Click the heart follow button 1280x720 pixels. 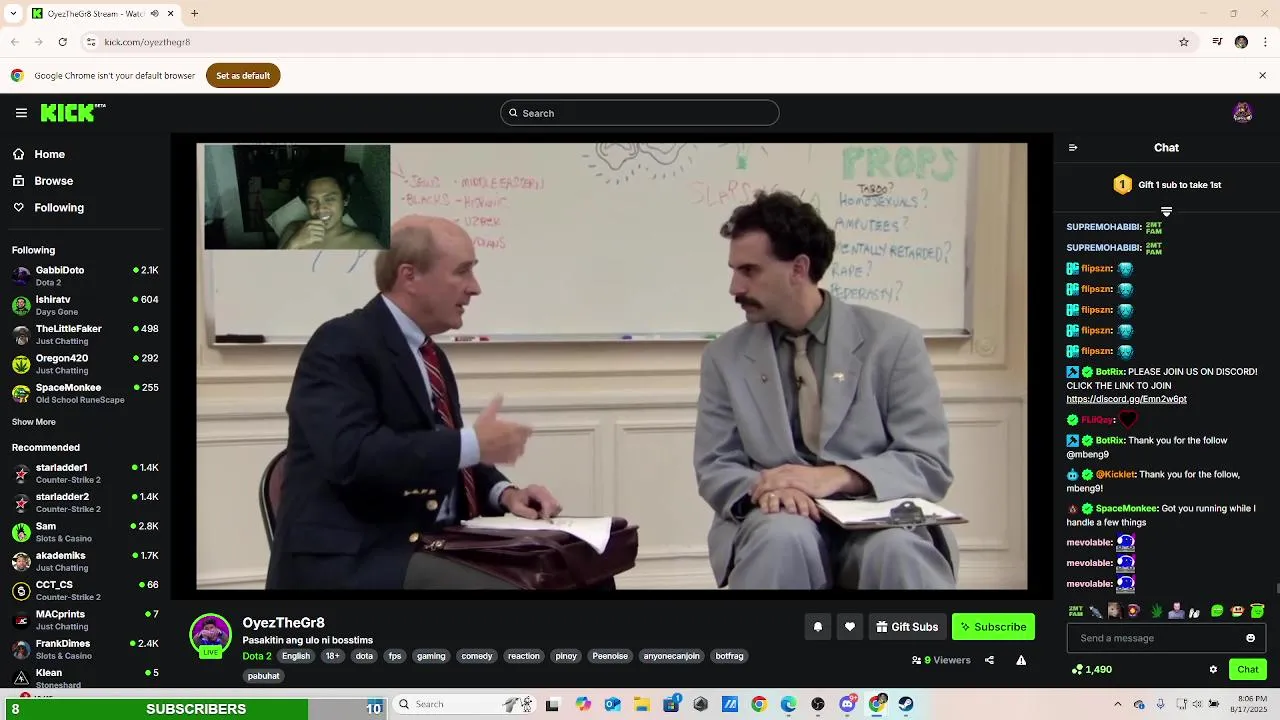(850, 627)
